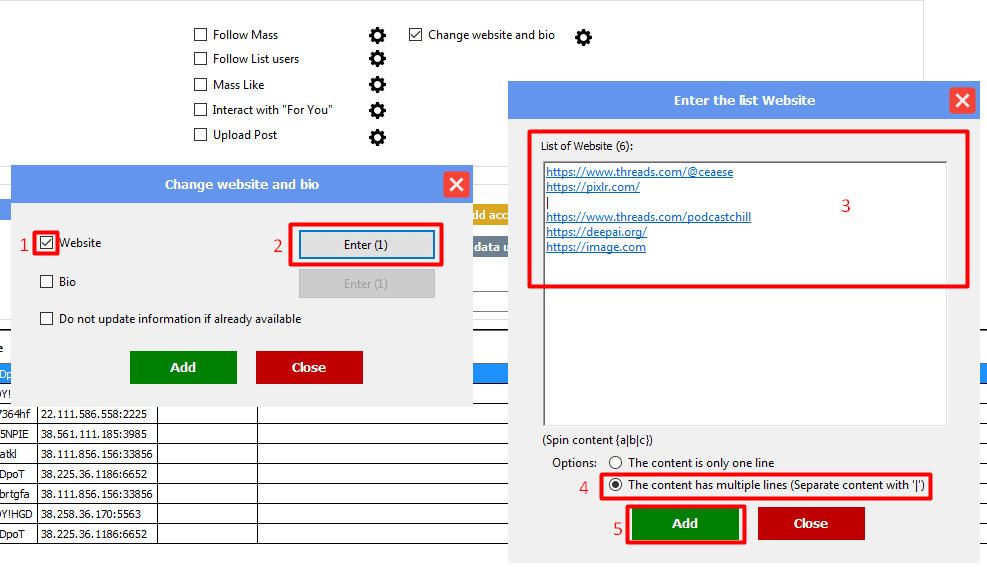
Task: Enable the Follow Mass checkbox
Action: coord(201,35)
